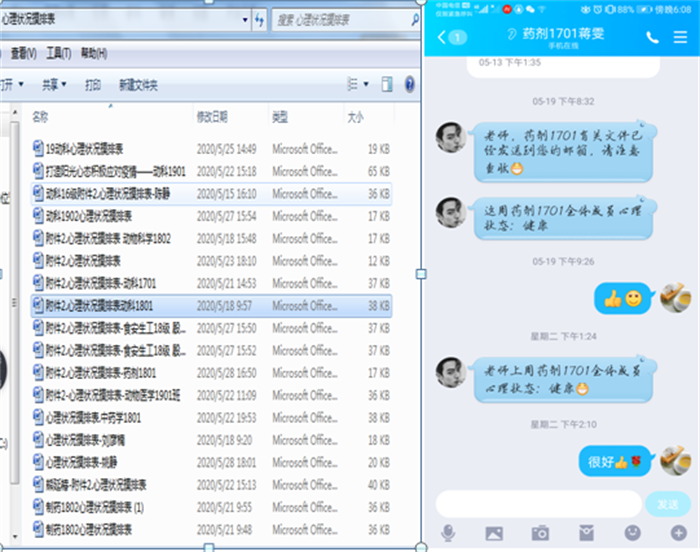Viewport: 700px width, 552px height.
Task: Open the red packet envelope icon
Action: click(x=586, y=533)
